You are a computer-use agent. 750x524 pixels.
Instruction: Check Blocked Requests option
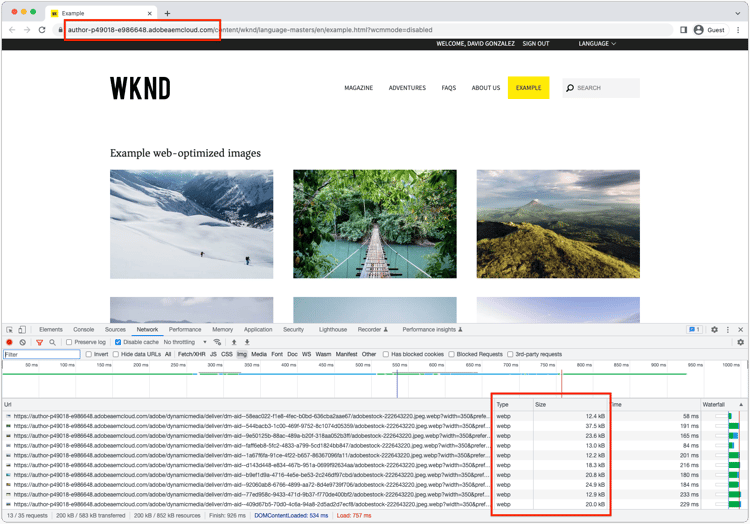[451, 354]
